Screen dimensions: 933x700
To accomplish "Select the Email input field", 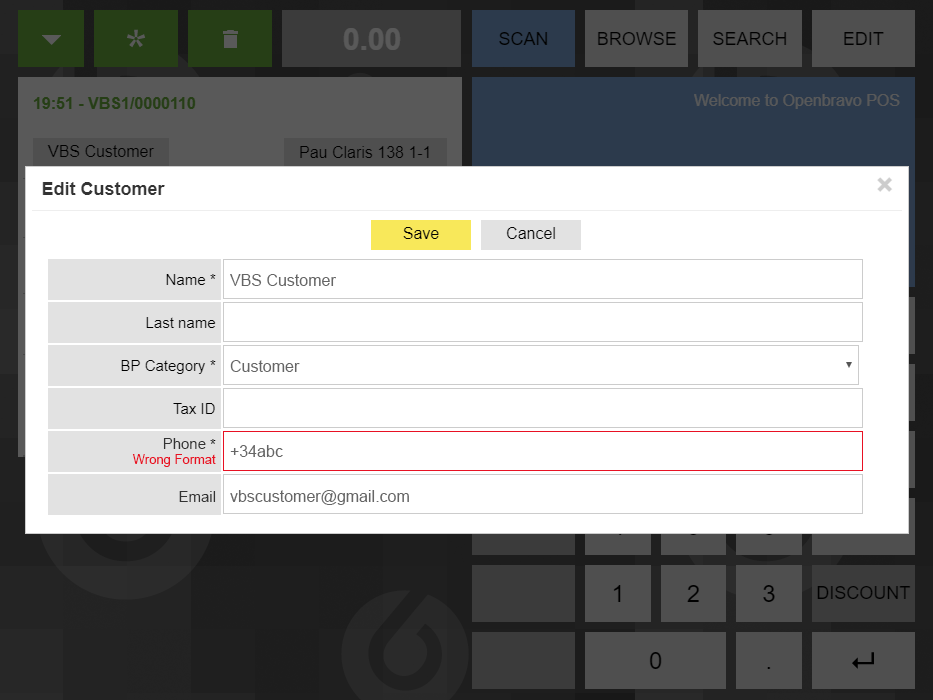I will (x=542, y=496).
